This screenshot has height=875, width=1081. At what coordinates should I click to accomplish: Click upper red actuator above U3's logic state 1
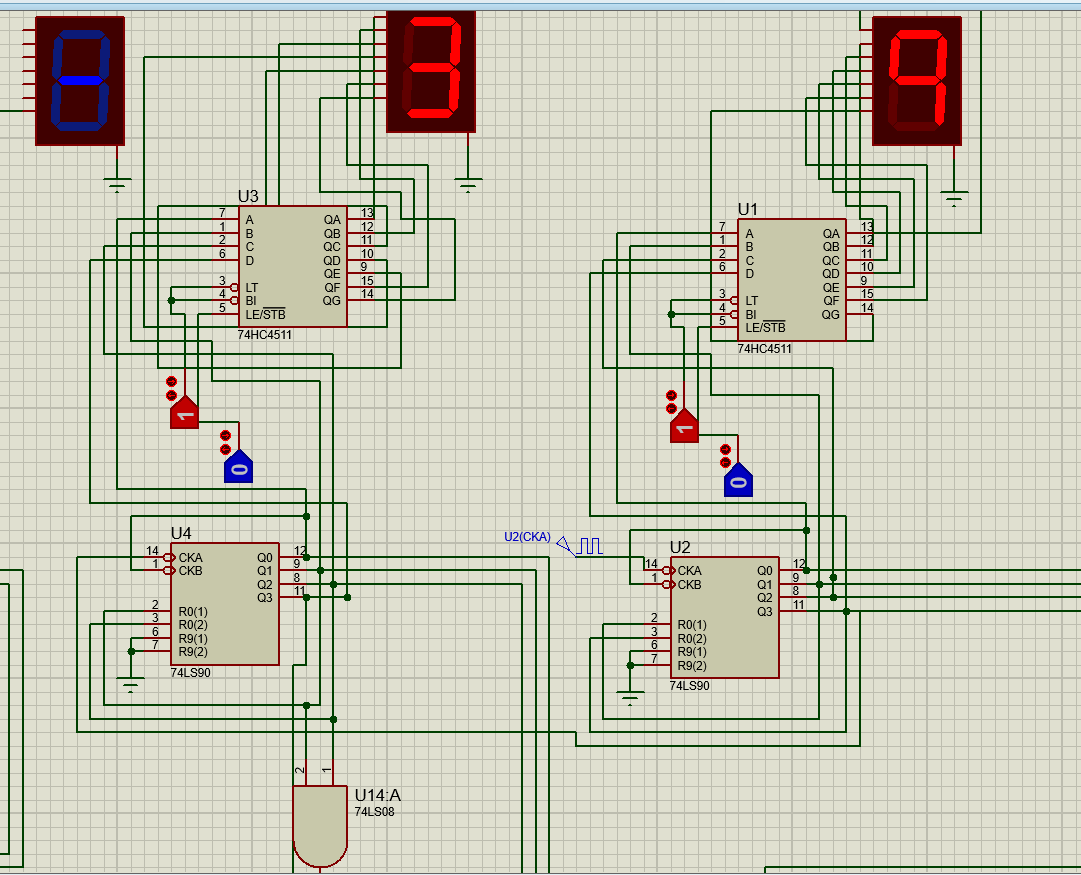pyautogui.click(x=172, y=381)
